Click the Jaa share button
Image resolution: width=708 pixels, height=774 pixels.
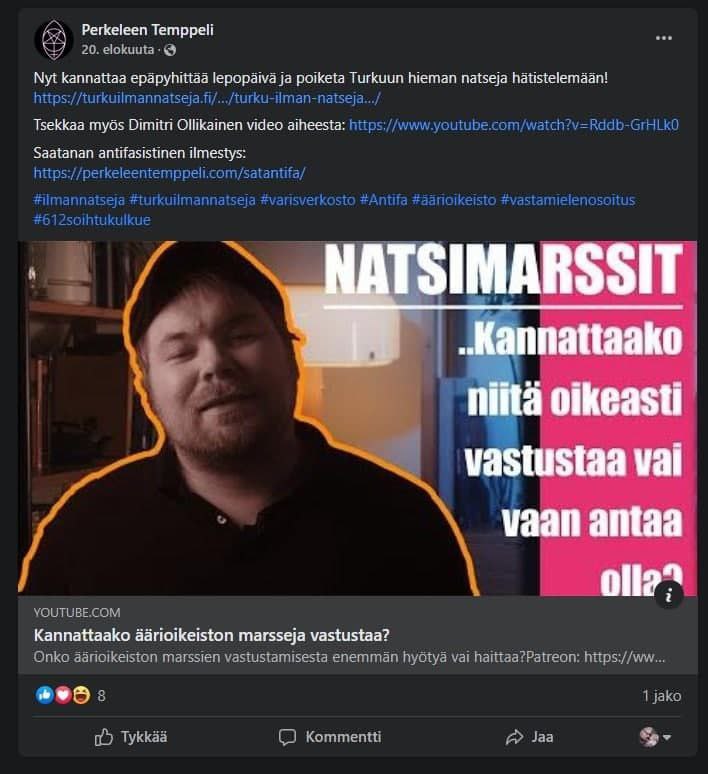click(529, 737)
